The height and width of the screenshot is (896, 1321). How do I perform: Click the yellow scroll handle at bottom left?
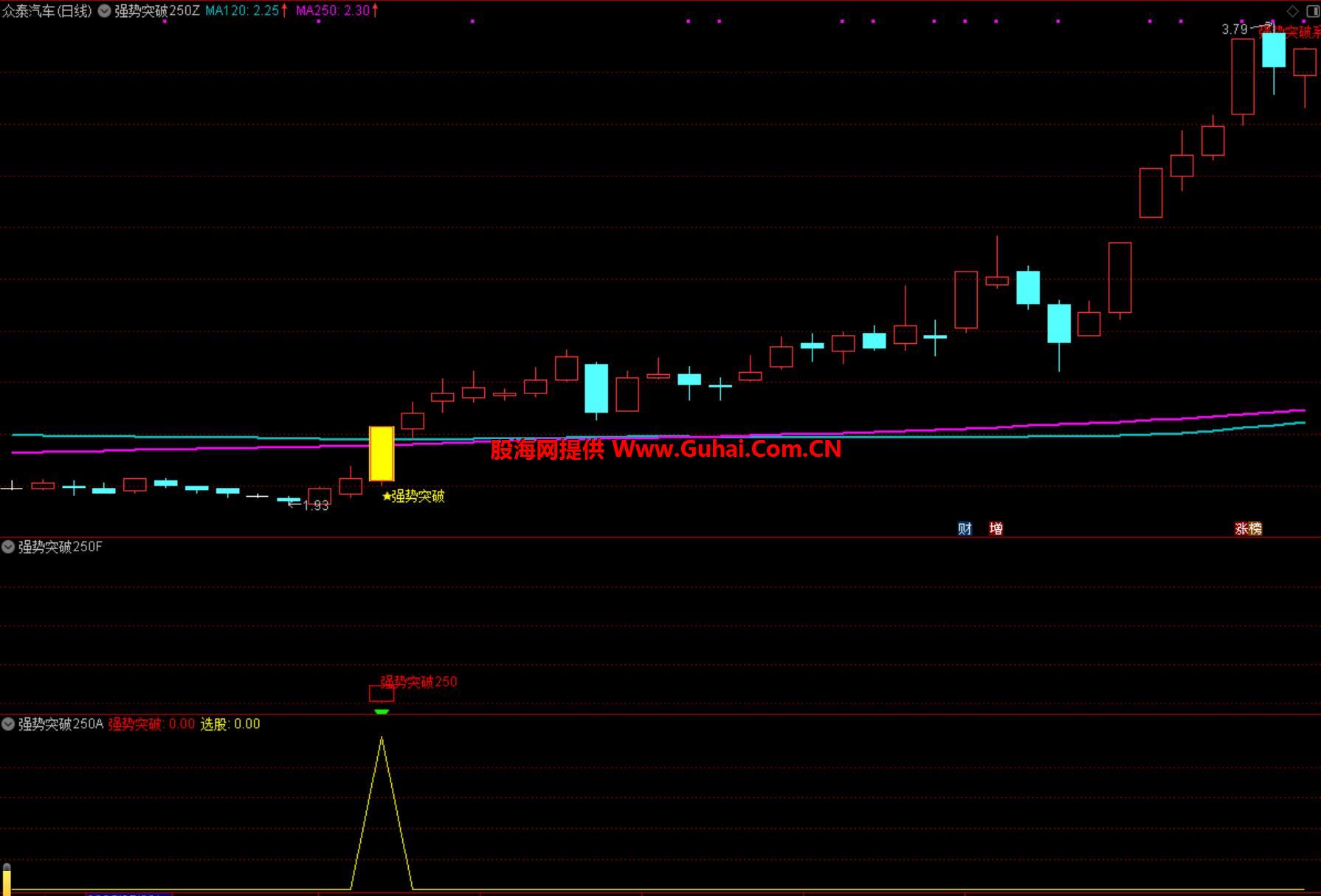click(x=7, y=878)
